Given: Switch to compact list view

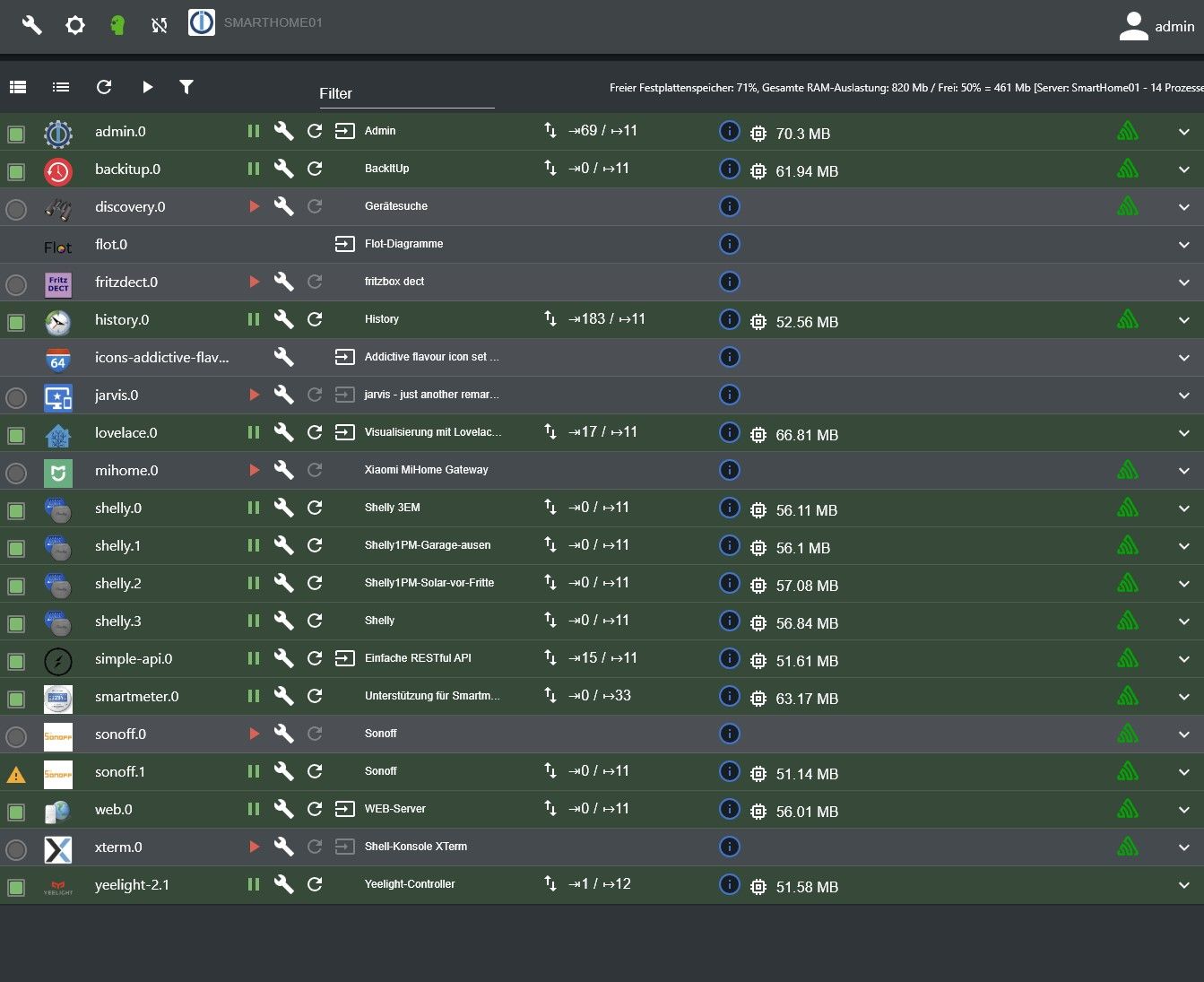Looking at the screenshot, I should coord(61,87).
